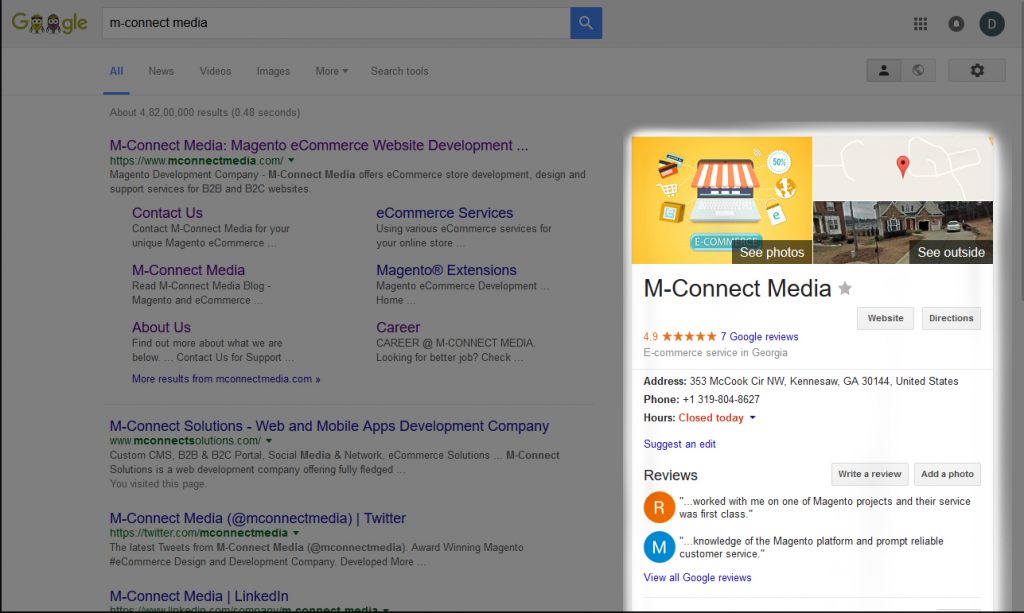
Task: Click the Google logo
Action: click(49, 22)
